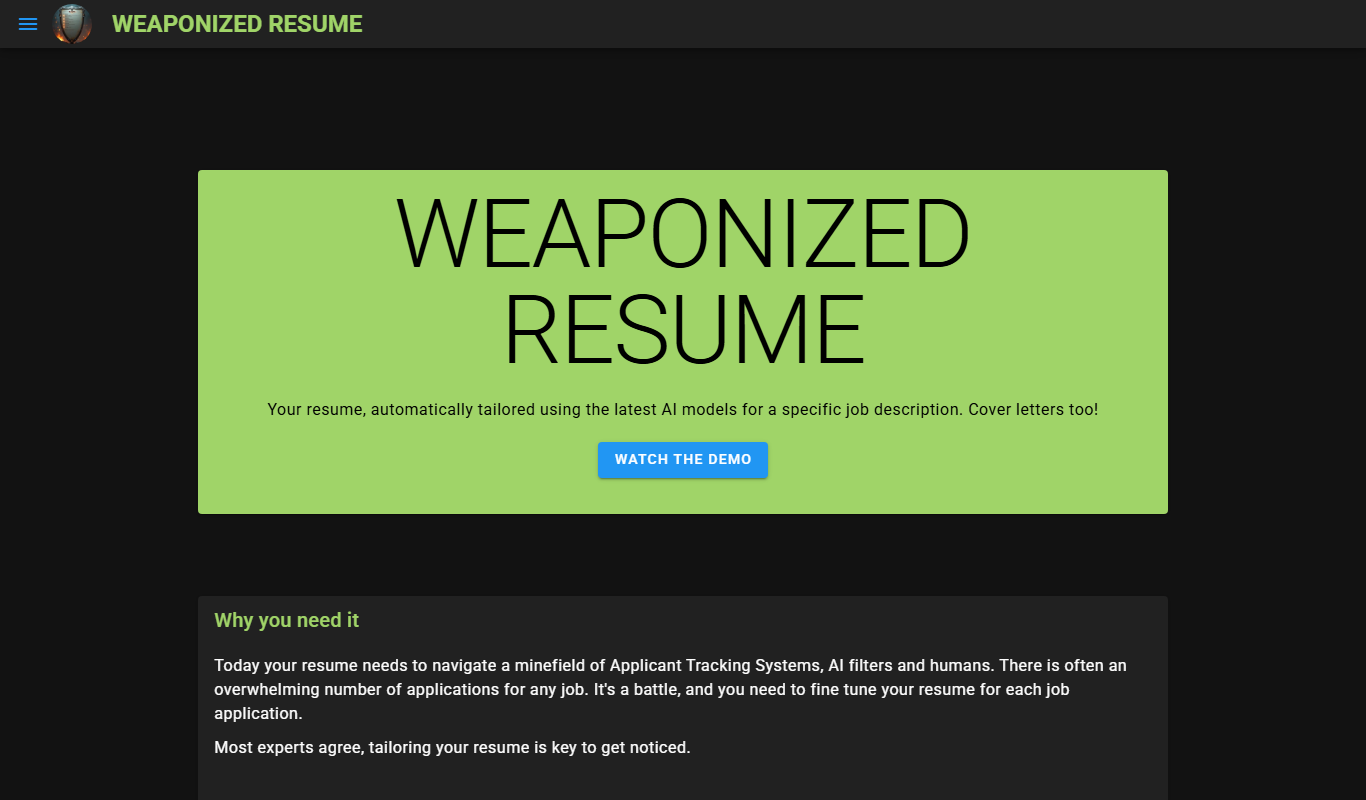
Task: Click the 'Why you need it' heading
Action: pyautogui.click(x=286, y=620)
